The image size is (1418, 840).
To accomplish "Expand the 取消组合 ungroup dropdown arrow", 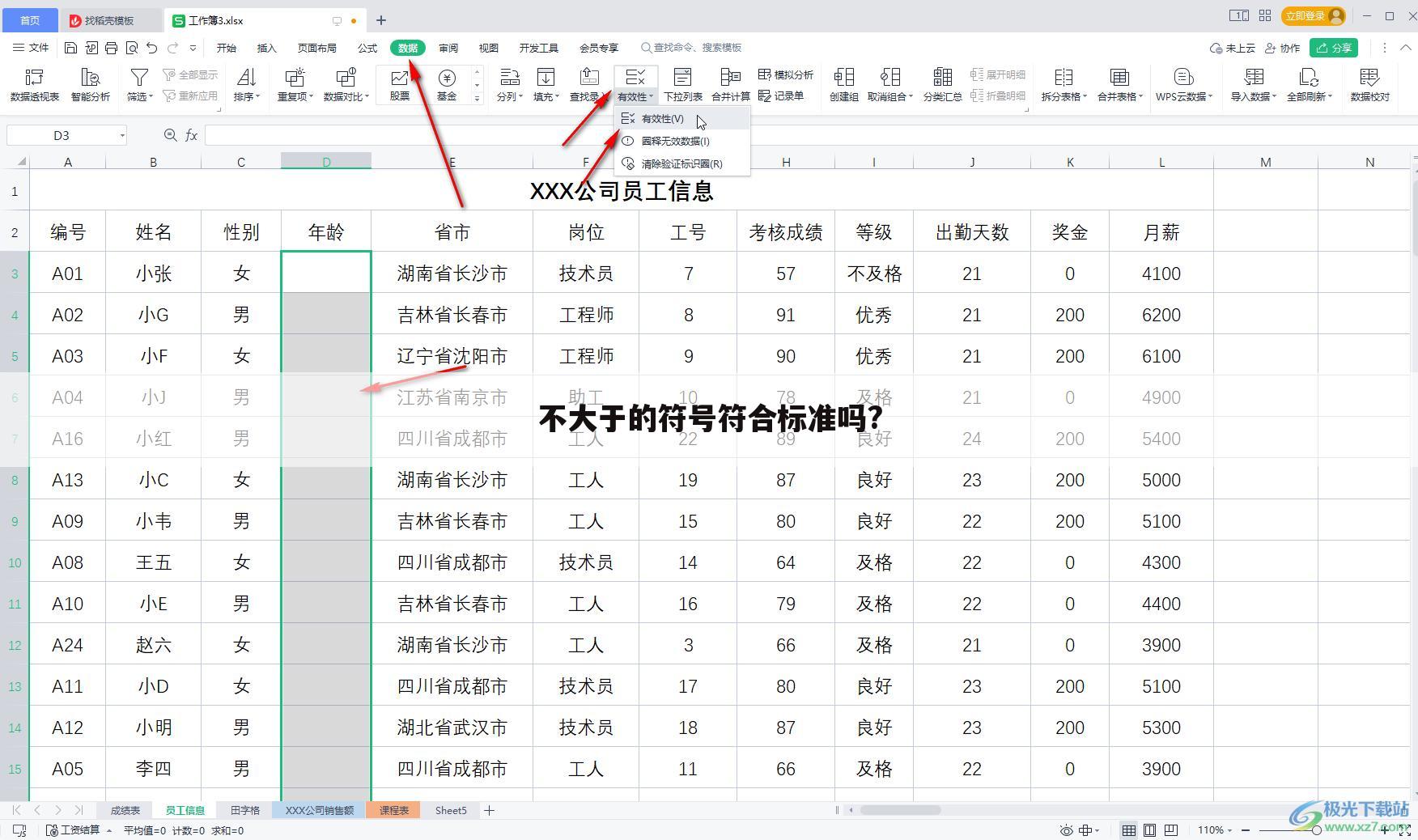I will click(911, 97).
